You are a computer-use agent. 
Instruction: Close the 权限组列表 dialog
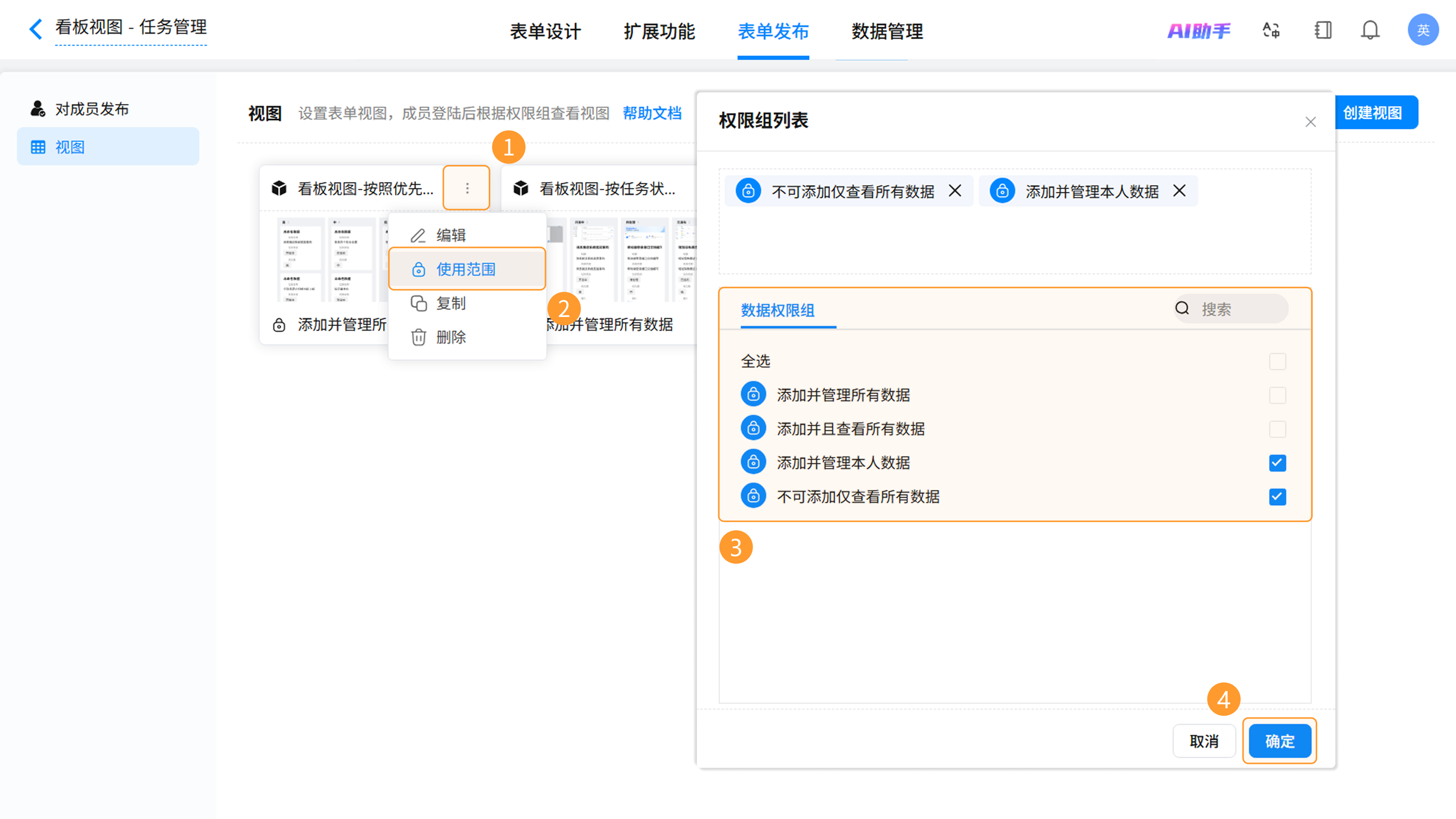[x=1310, y=122]
